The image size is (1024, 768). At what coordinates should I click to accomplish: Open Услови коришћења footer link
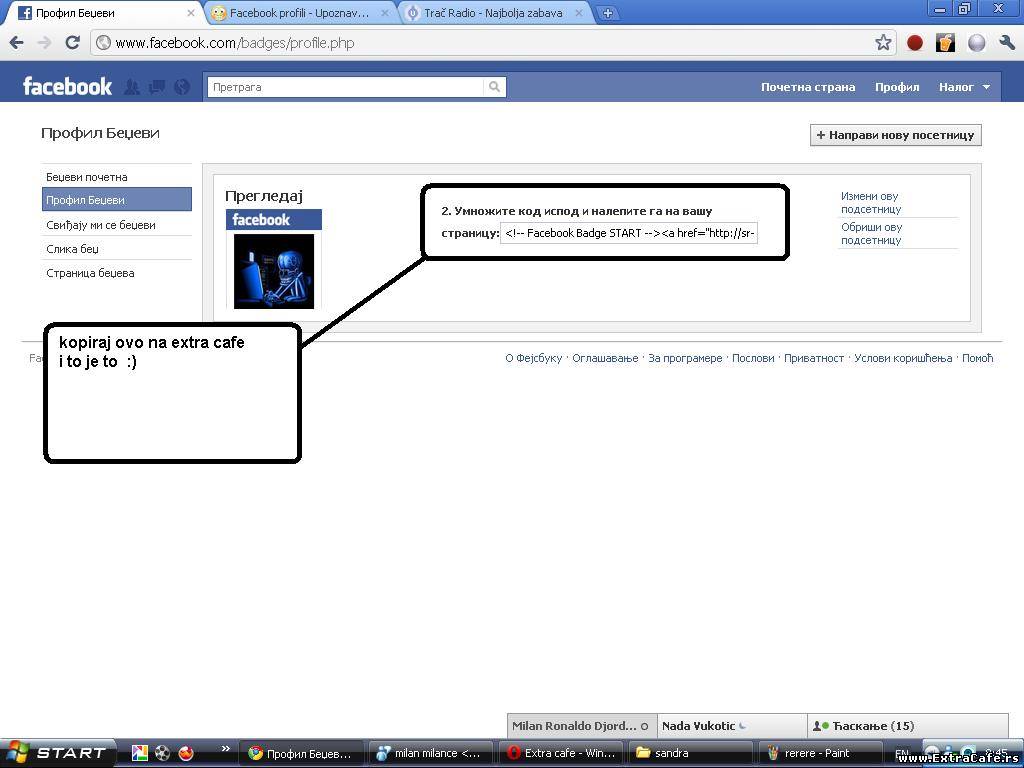pos(903,358)
